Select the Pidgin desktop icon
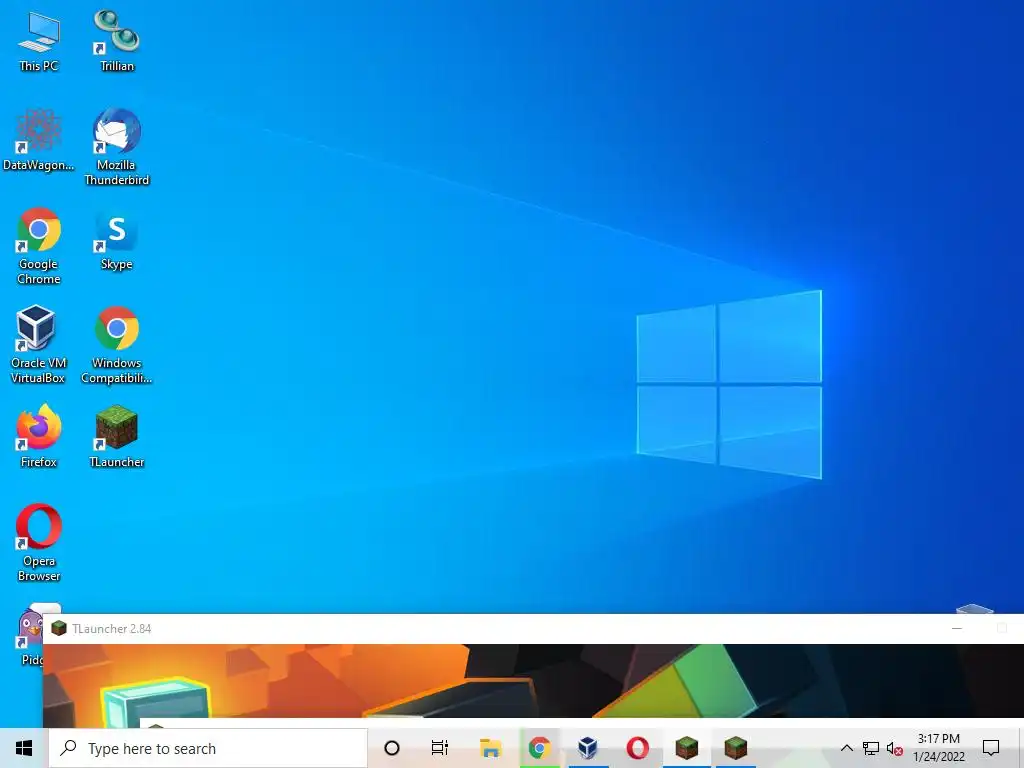Image resolution: width=1024 pixels, height=768 pixels. tap(29, 635)
